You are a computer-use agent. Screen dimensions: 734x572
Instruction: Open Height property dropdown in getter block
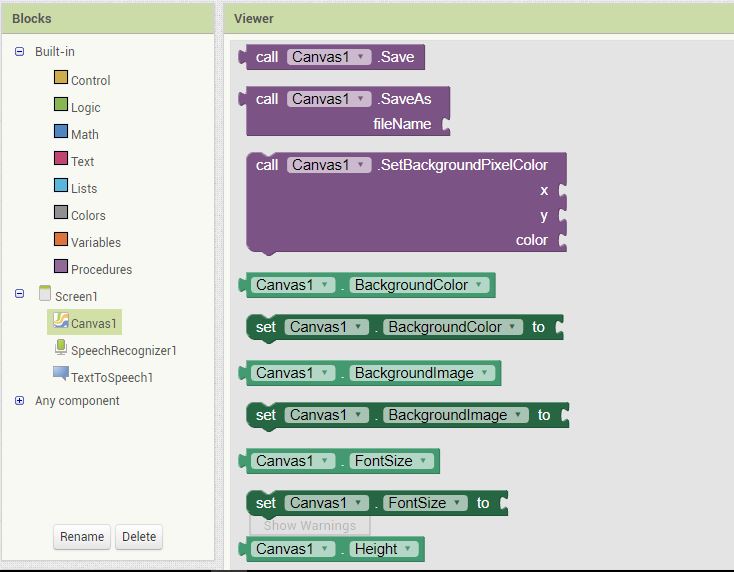tap(384, 549)
